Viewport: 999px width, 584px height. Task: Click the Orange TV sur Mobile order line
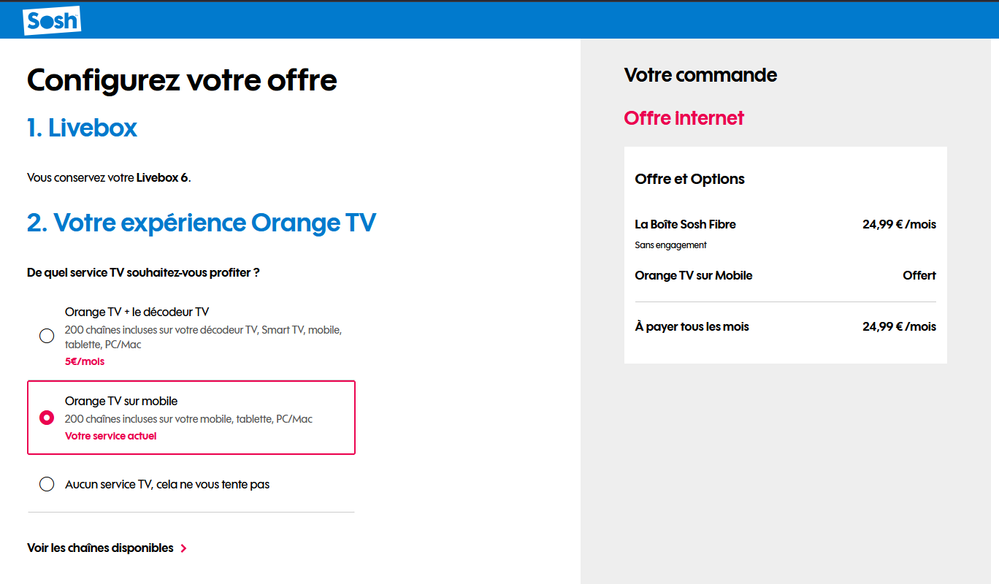point(785,275)
